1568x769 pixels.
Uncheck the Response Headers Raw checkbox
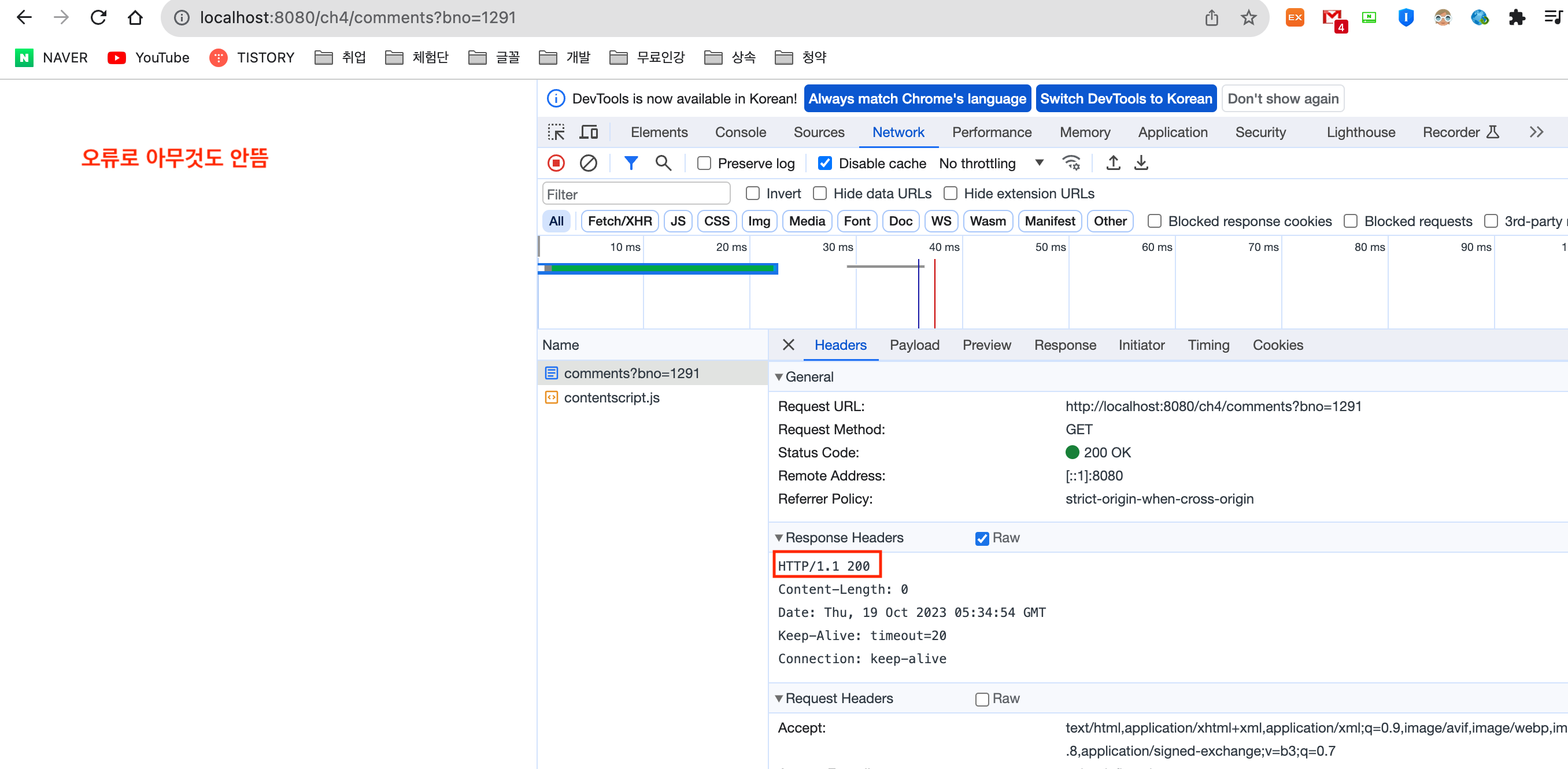tap(981, 538)
